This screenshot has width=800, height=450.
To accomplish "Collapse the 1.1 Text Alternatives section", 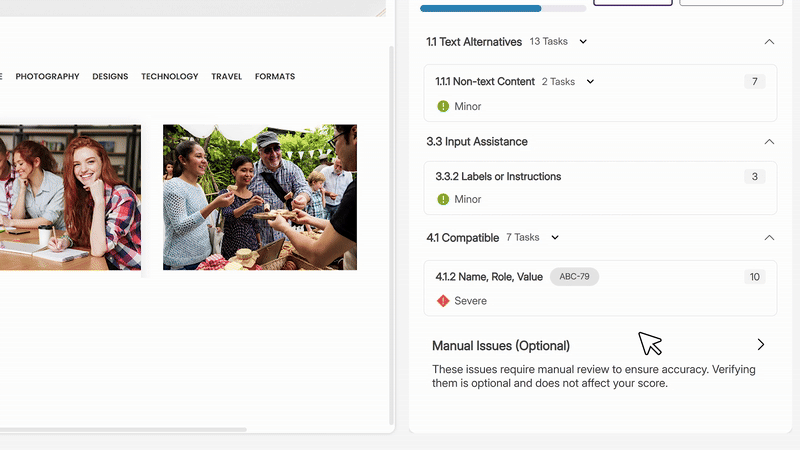I will coord(769,42).
